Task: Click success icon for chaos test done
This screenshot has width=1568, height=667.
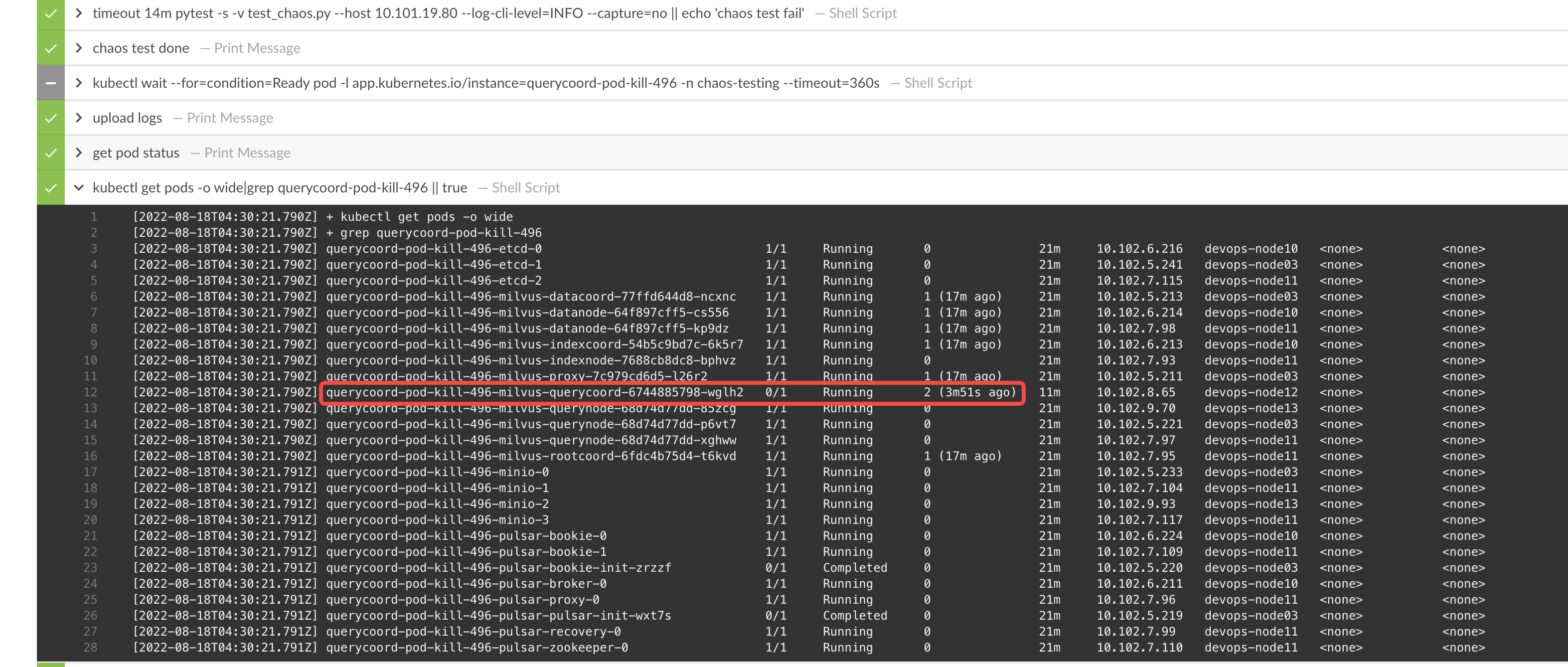Action: 50,48
